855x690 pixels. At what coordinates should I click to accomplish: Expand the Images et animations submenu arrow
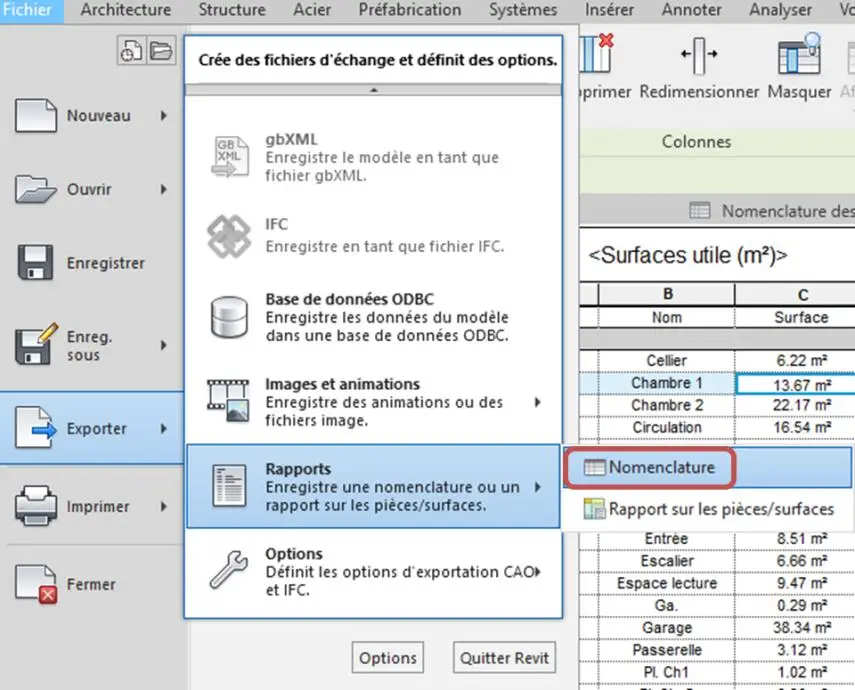pyautogui.click(x=538, y=403)
